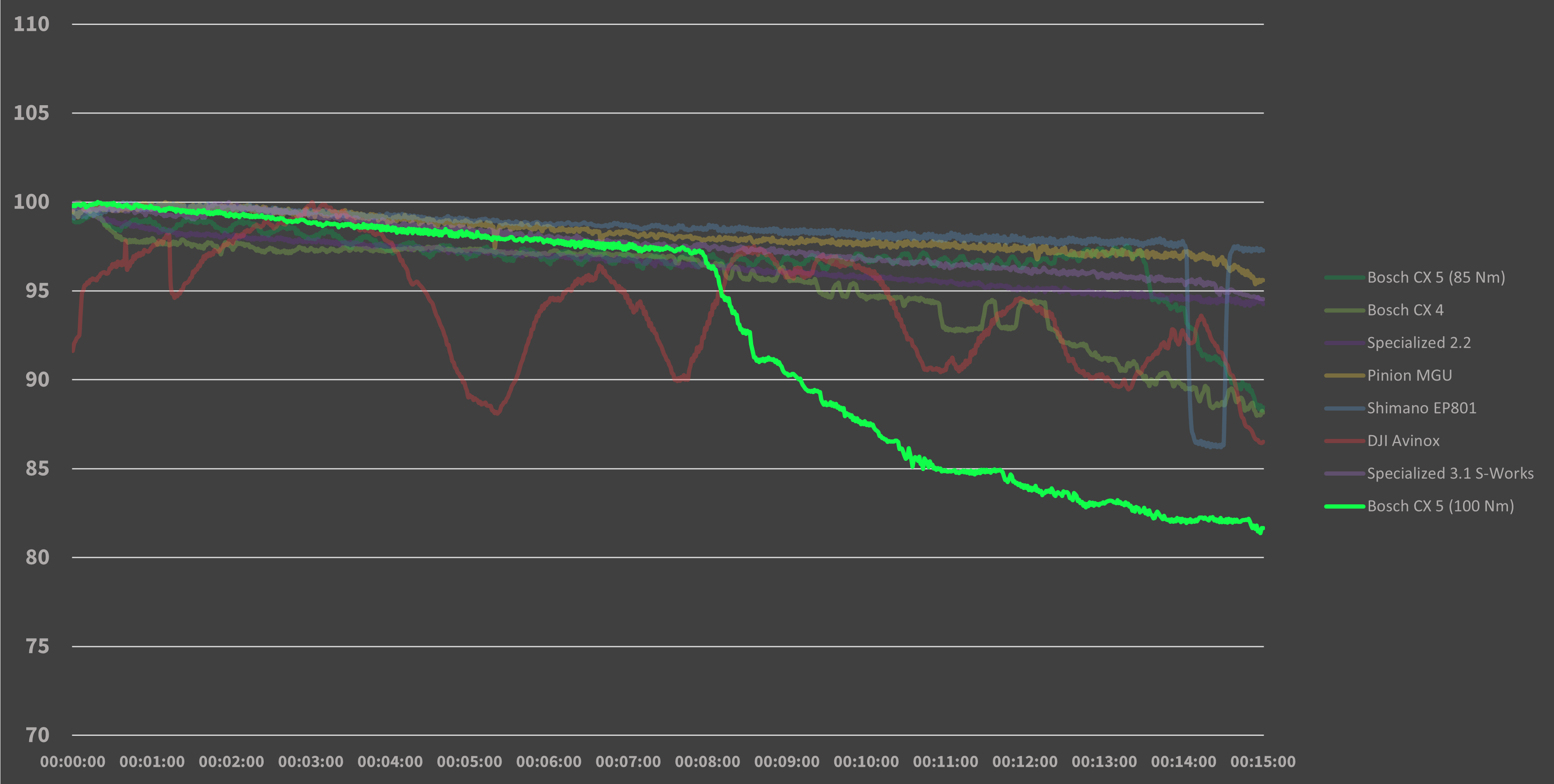This screenshot has height=784, width=1554.
Task: Click the y-axis label 110
Action: (31, 24)
